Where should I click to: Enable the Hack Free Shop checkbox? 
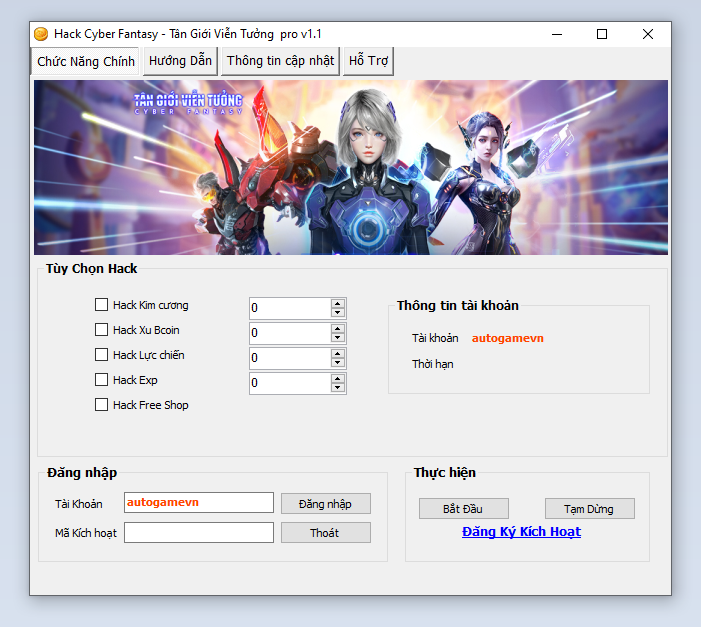[101, 405]
